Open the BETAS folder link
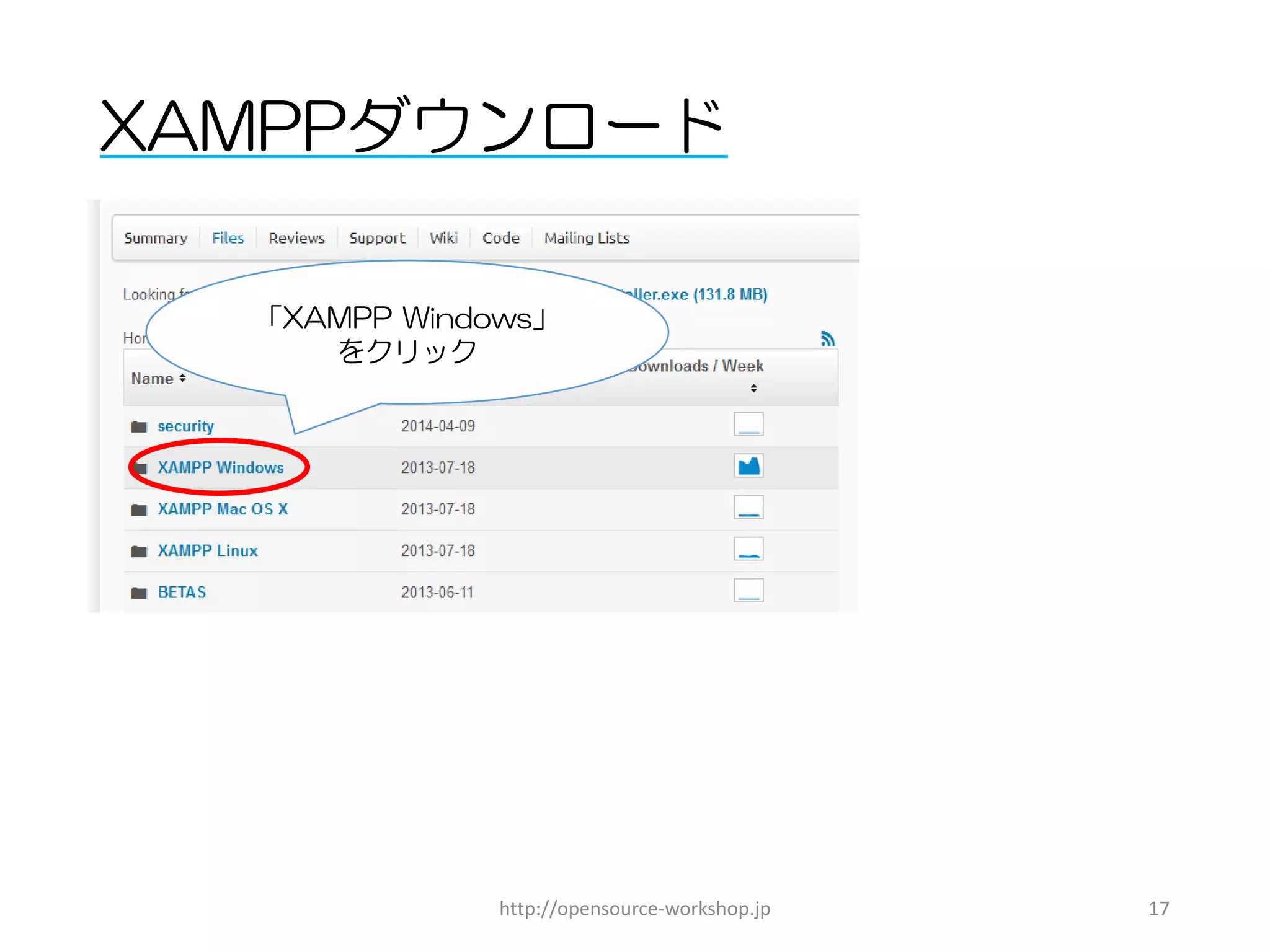Screen dimensions: 1270x952 point(182,592)
